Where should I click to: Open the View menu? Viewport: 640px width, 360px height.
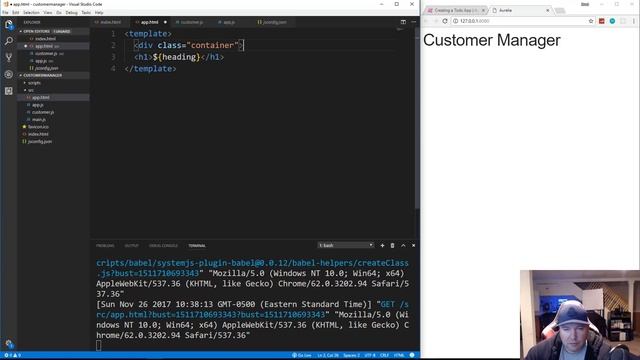48,13
